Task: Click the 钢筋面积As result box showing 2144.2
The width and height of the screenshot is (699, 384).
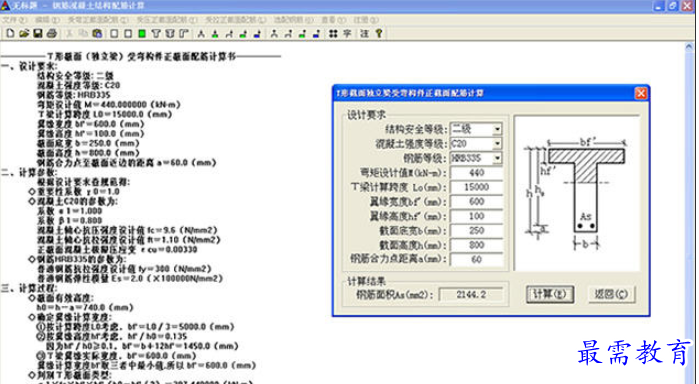Action: pos(471,294)
